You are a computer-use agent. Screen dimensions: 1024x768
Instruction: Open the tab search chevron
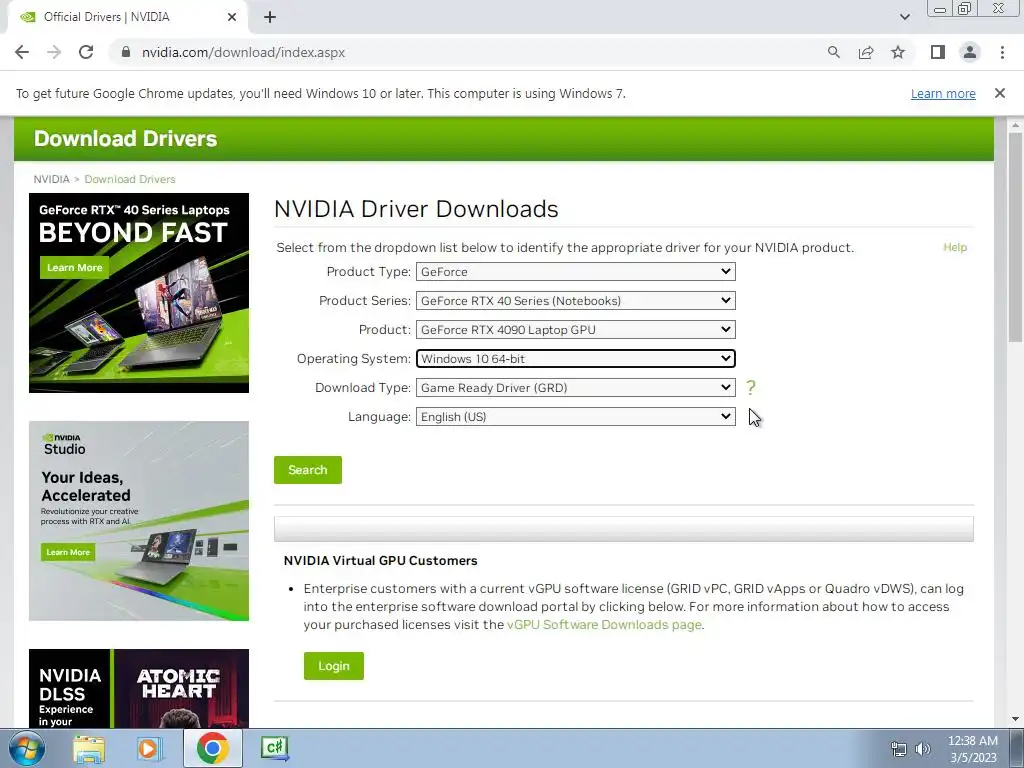click(904, 17)
